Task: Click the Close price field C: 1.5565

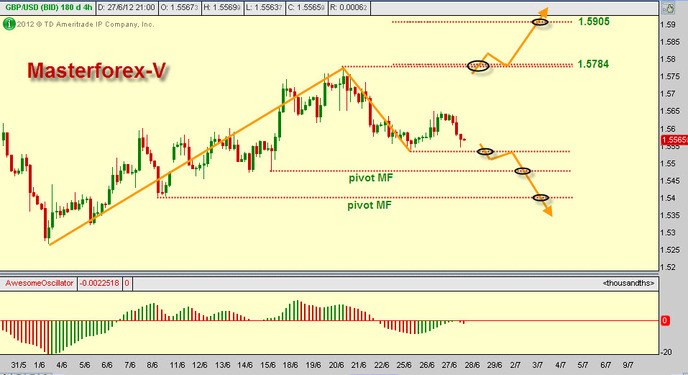Action: pos(305,7)
